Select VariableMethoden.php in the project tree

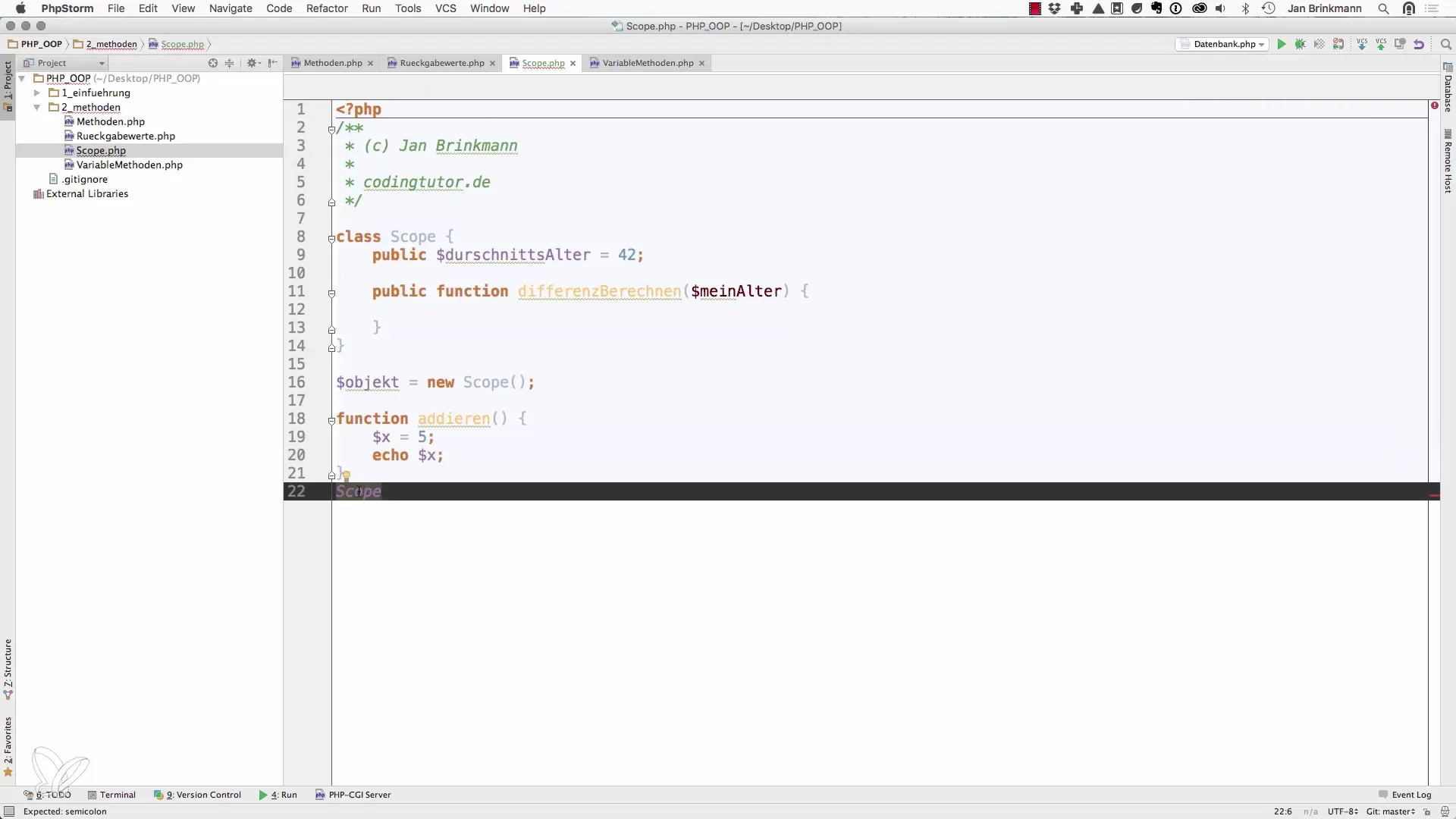[130, 165]
